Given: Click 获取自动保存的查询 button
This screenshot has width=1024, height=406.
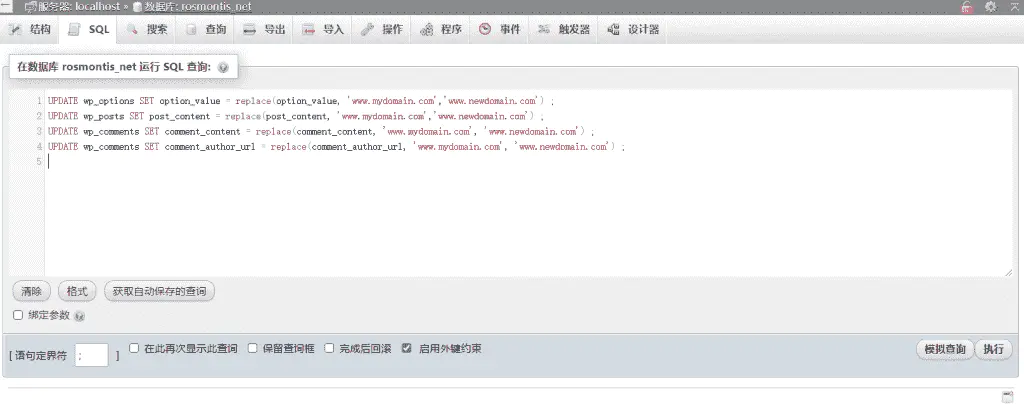Looking at the screenshot, I should 159,291.
